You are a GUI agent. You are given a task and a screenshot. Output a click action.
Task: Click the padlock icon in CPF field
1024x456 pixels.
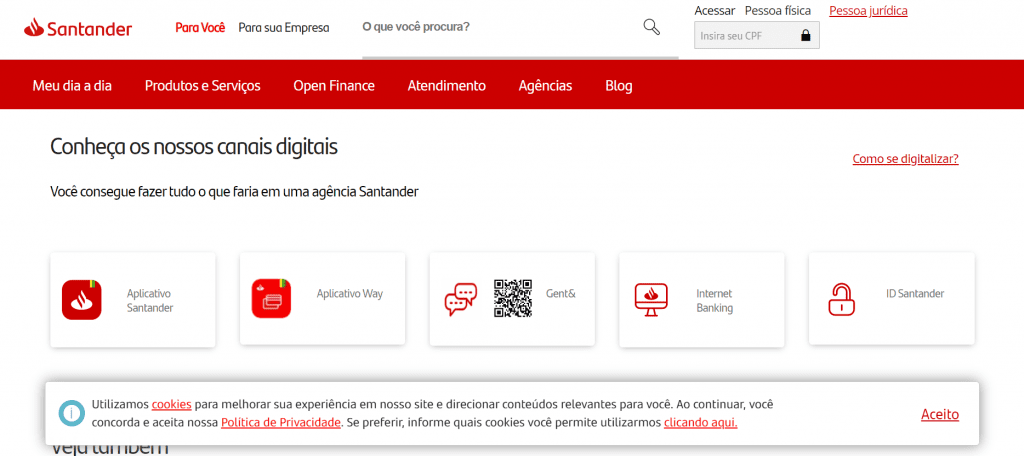(805, 36)
